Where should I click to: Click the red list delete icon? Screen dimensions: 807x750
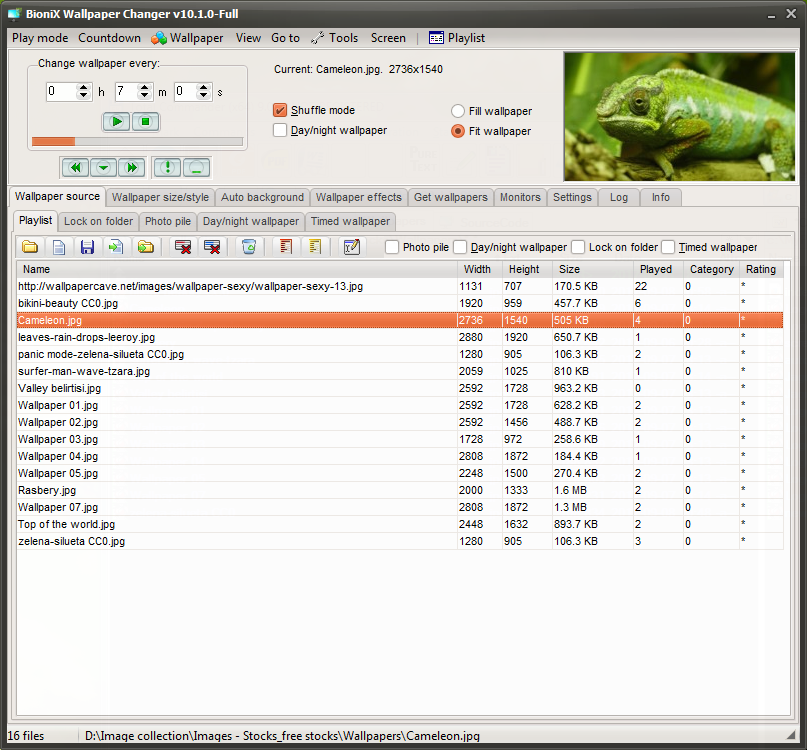pyautogui.click(x=183, y=247)
